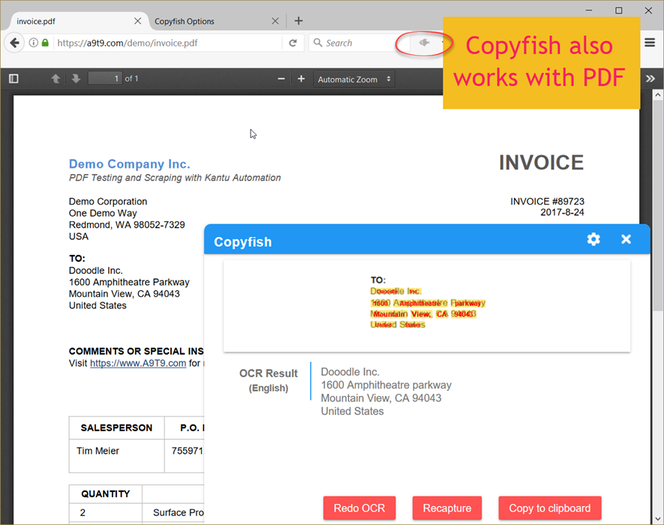
Task: Open Copyfish settings gear
Action: click(593, 239)
